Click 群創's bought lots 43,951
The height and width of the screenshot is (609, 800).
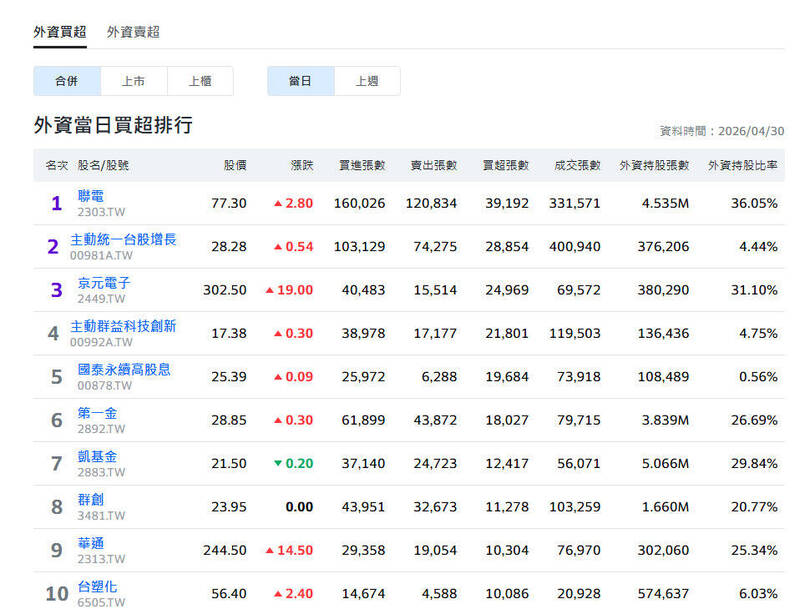[x=363, y=507]
